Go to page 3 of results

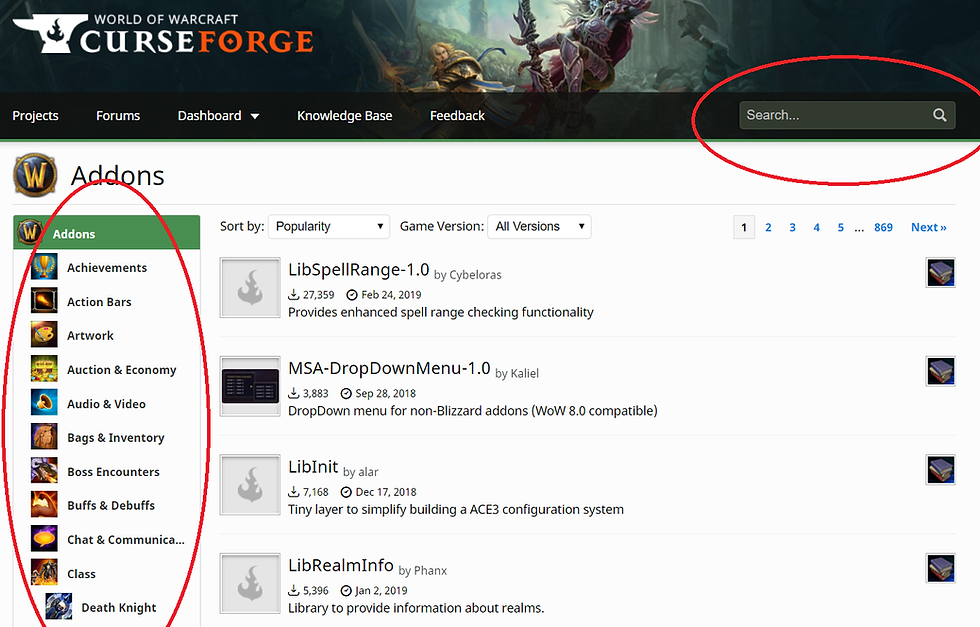tap(792, 228)
